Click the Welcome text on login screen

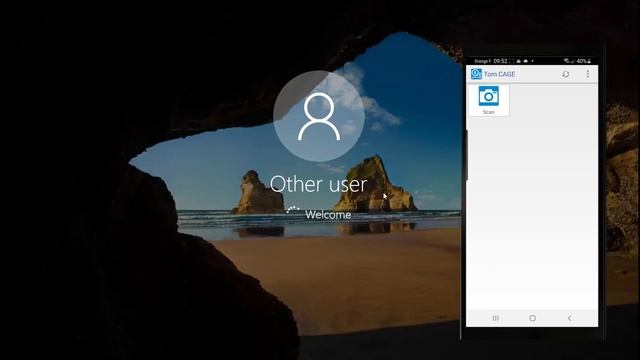(328, 215)
